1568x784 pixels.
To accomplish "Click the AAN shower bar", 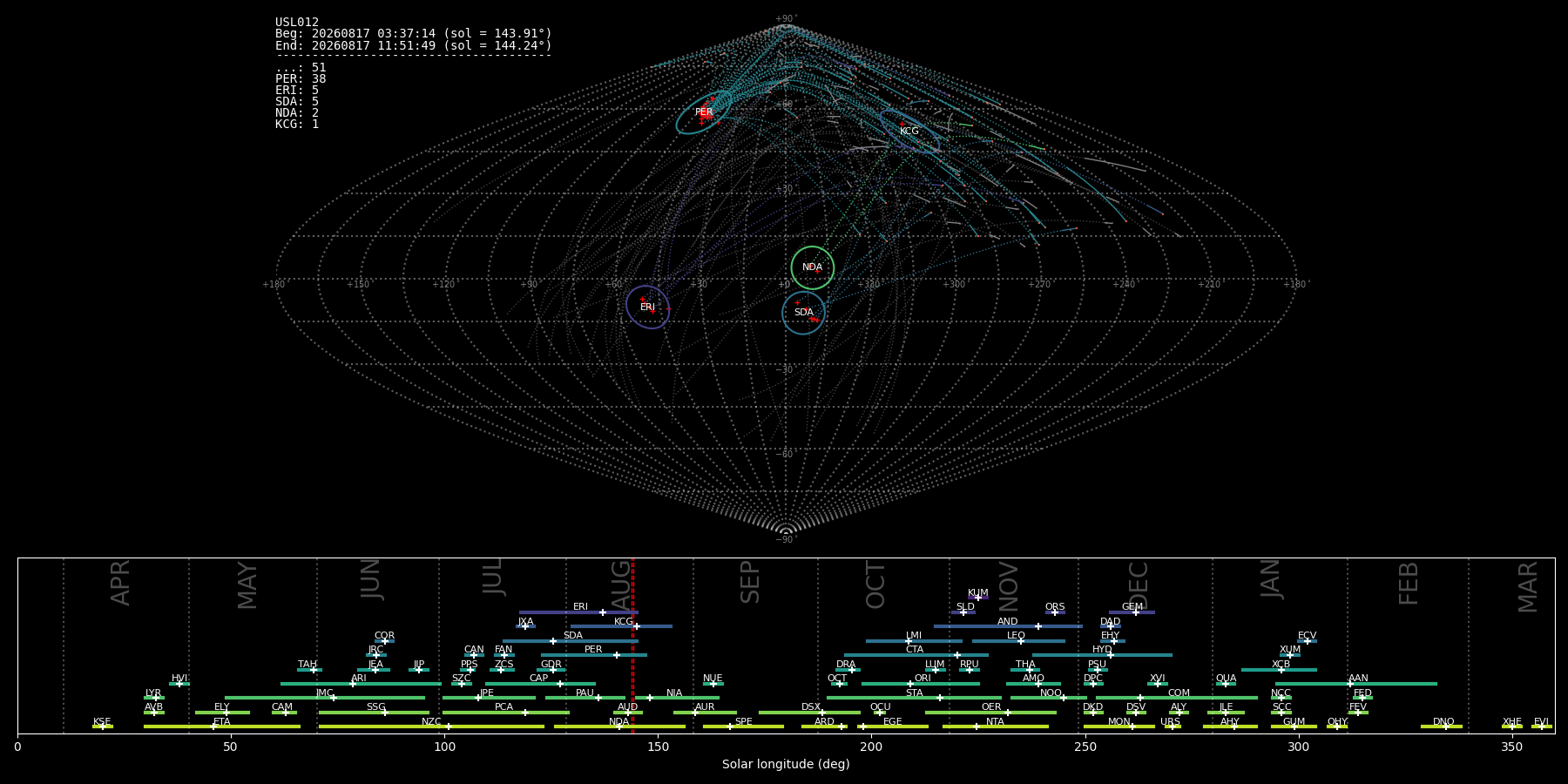I will (x=1356, y=684).
